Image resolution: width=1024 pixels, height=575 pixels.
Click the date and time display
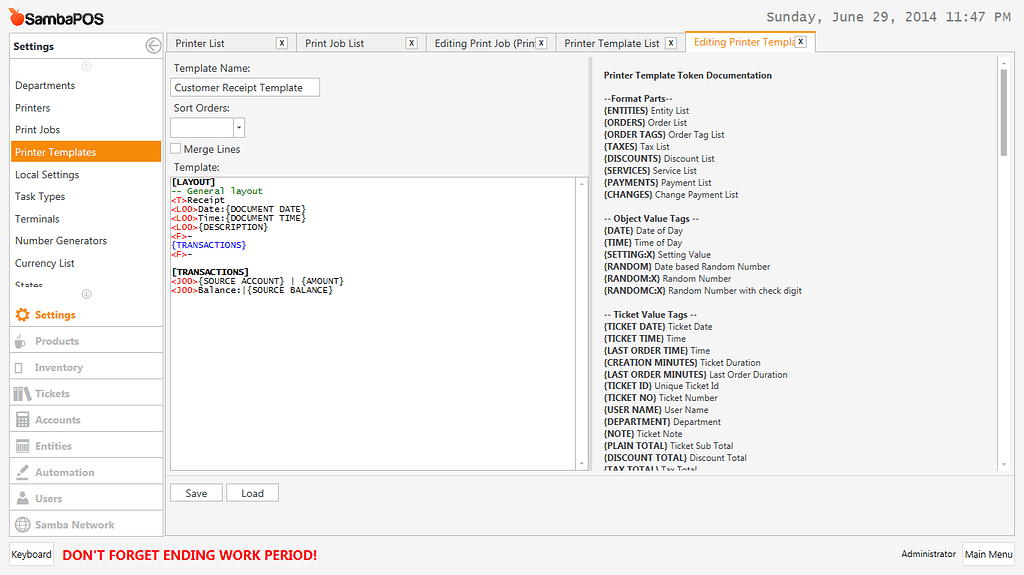coord(888,17)
